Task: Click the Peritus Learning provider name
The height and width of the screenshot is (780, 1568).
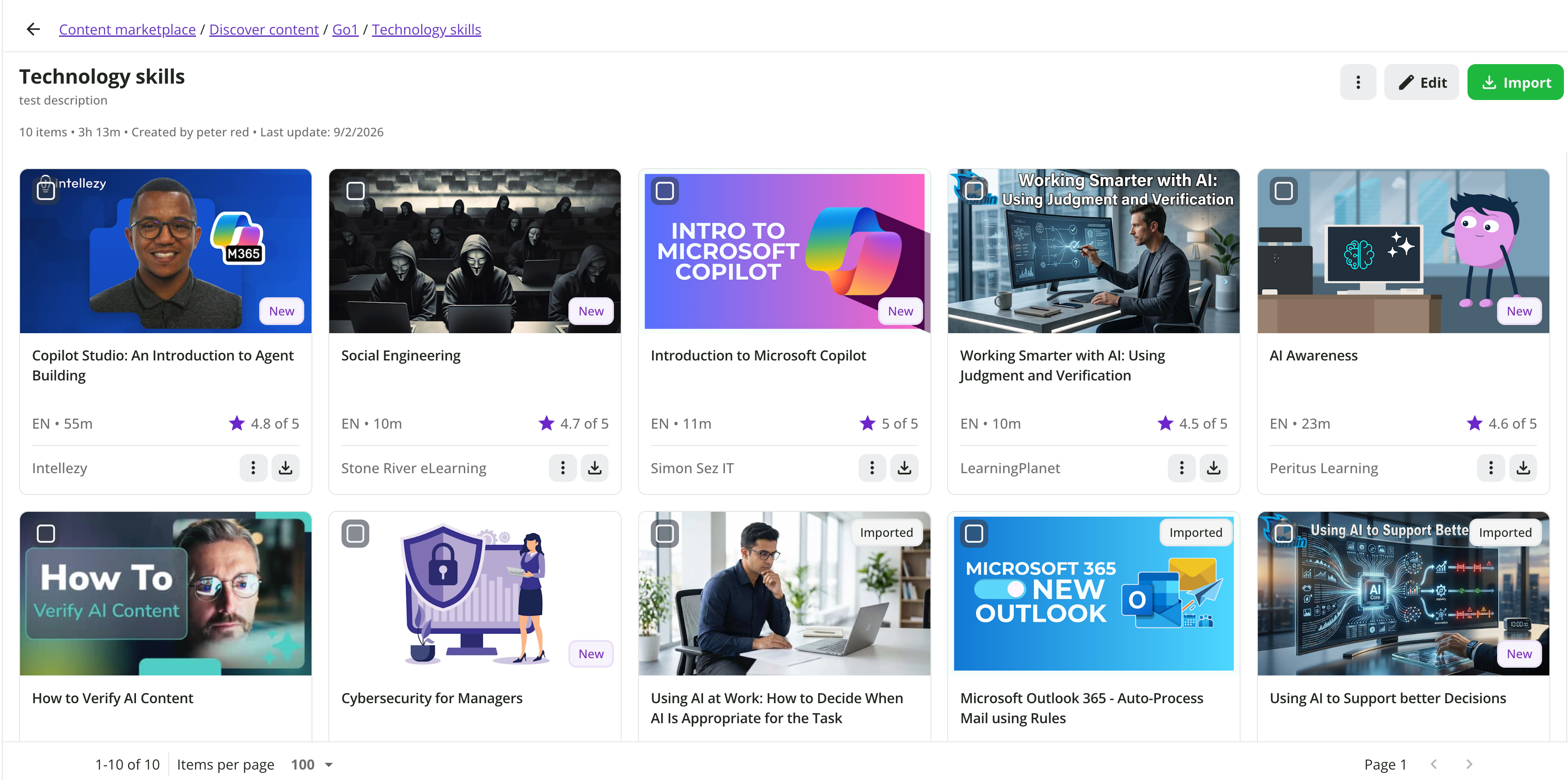Action: [x=1323, y=468]
